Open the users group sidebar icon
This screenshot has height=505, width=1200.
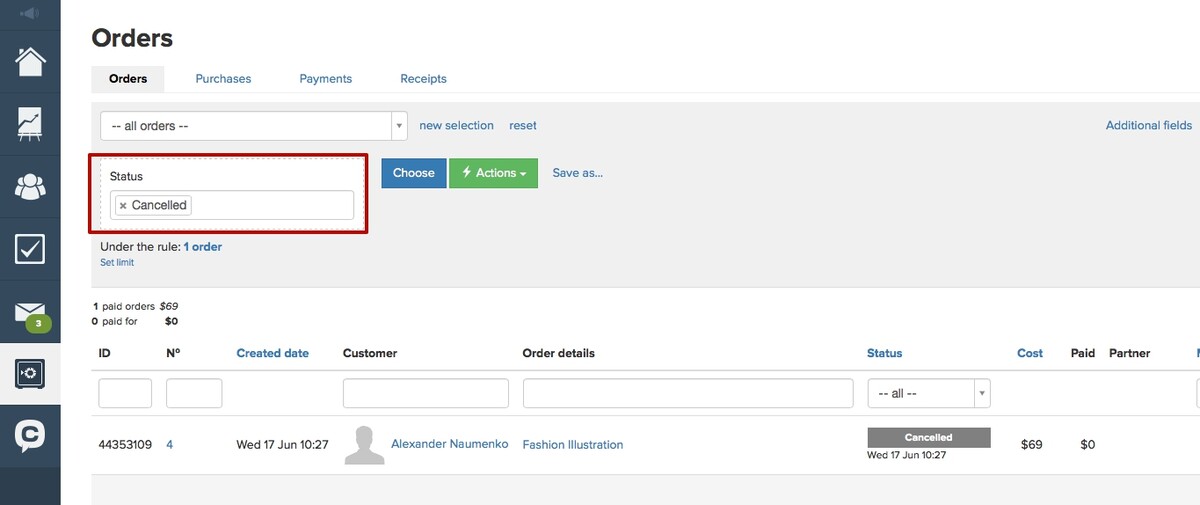[30, 186]
